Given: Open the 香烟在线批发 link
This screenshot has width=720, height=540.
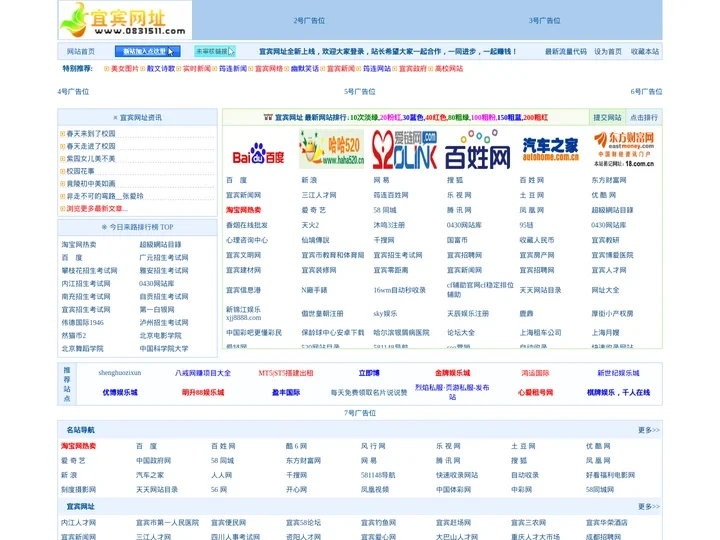Looking at the screenshot, I should (x=247, y=225).
